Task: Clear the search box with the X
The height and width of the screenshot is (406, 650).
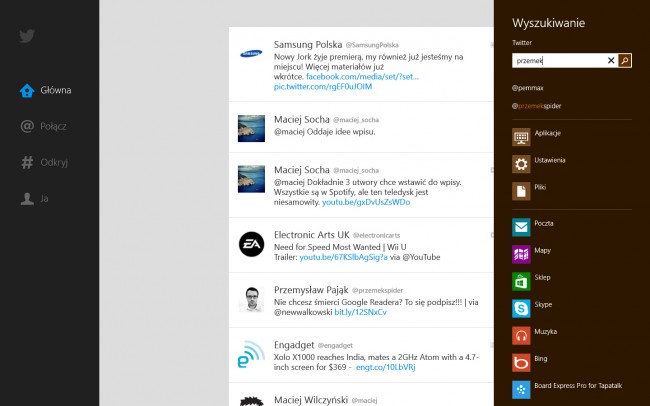Action: coord(611,61)
